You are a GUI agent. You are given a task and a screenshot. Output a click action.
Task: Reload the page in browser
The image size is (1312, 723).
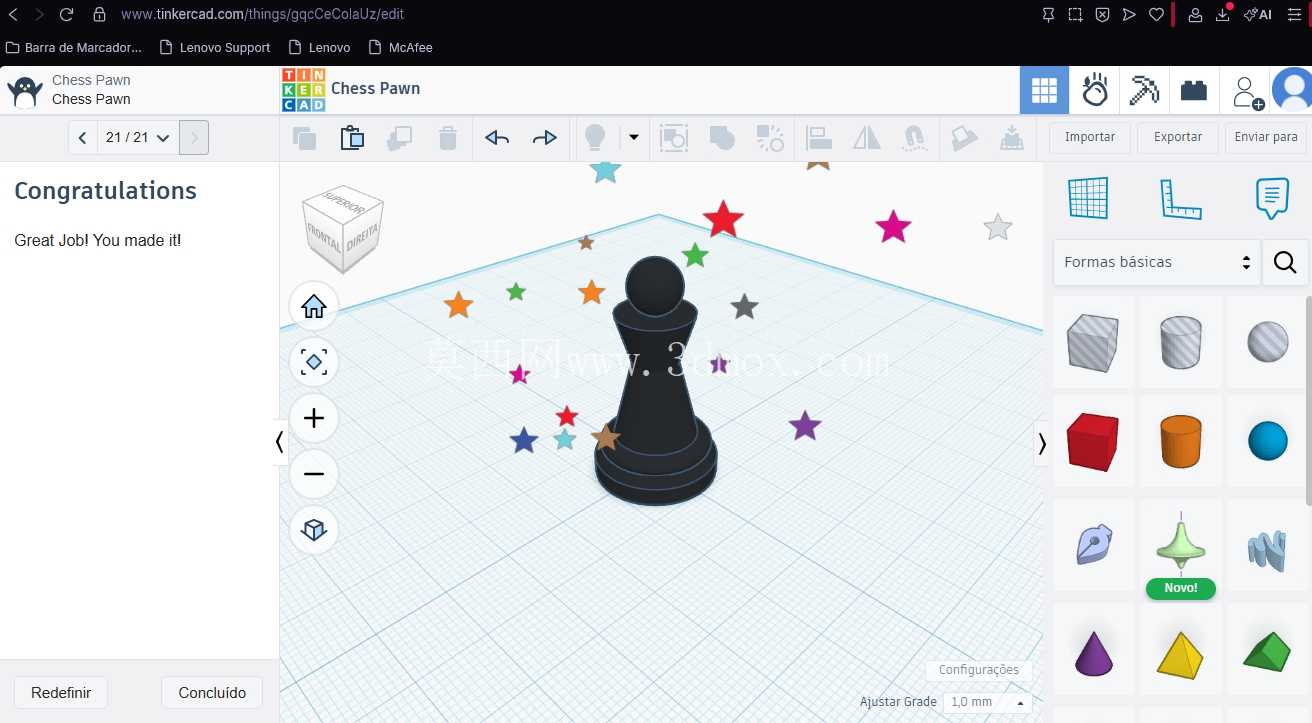point(66,15)
